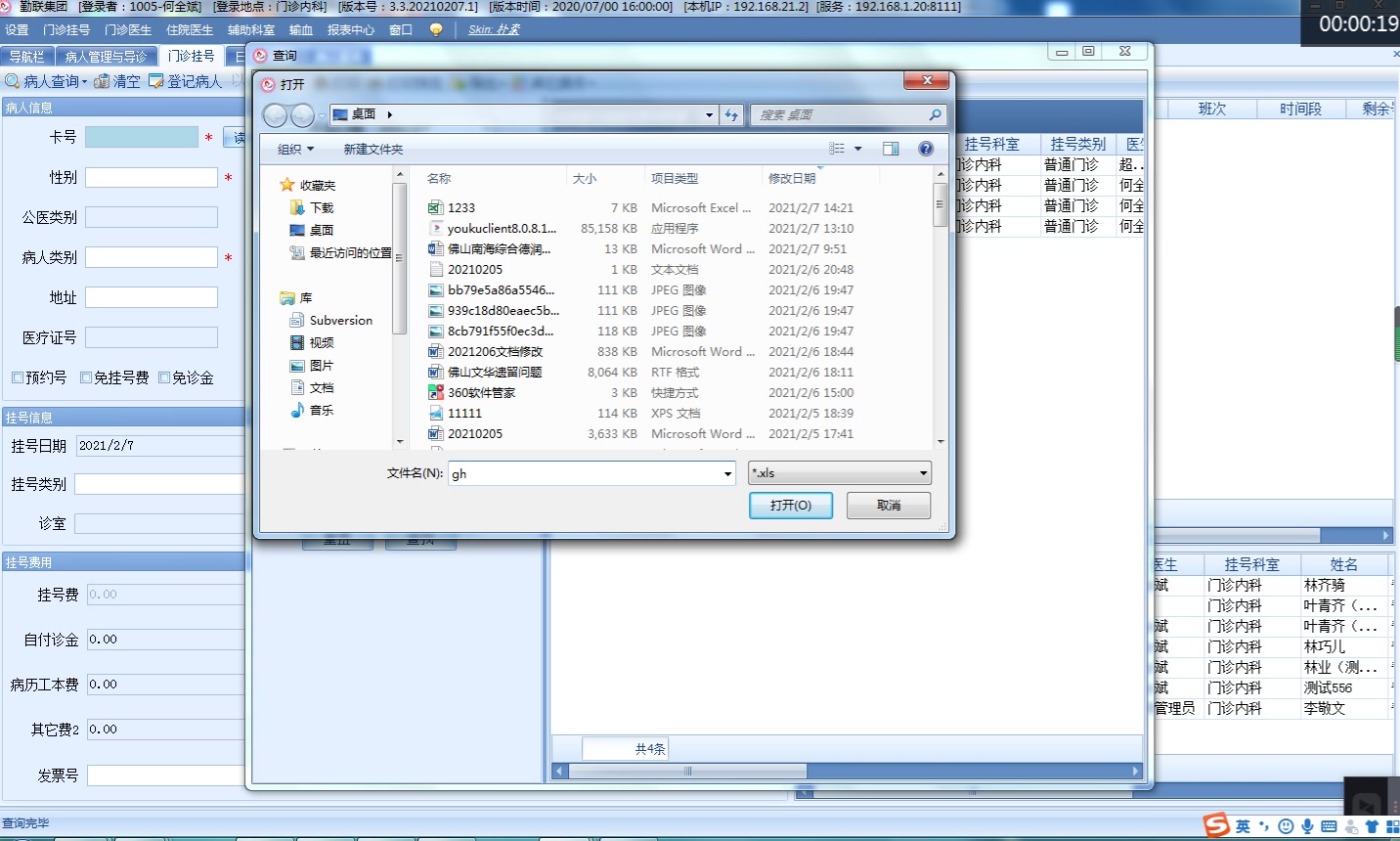
Task: Open the recent pages dropdown arrow
Action: (322, 115)
